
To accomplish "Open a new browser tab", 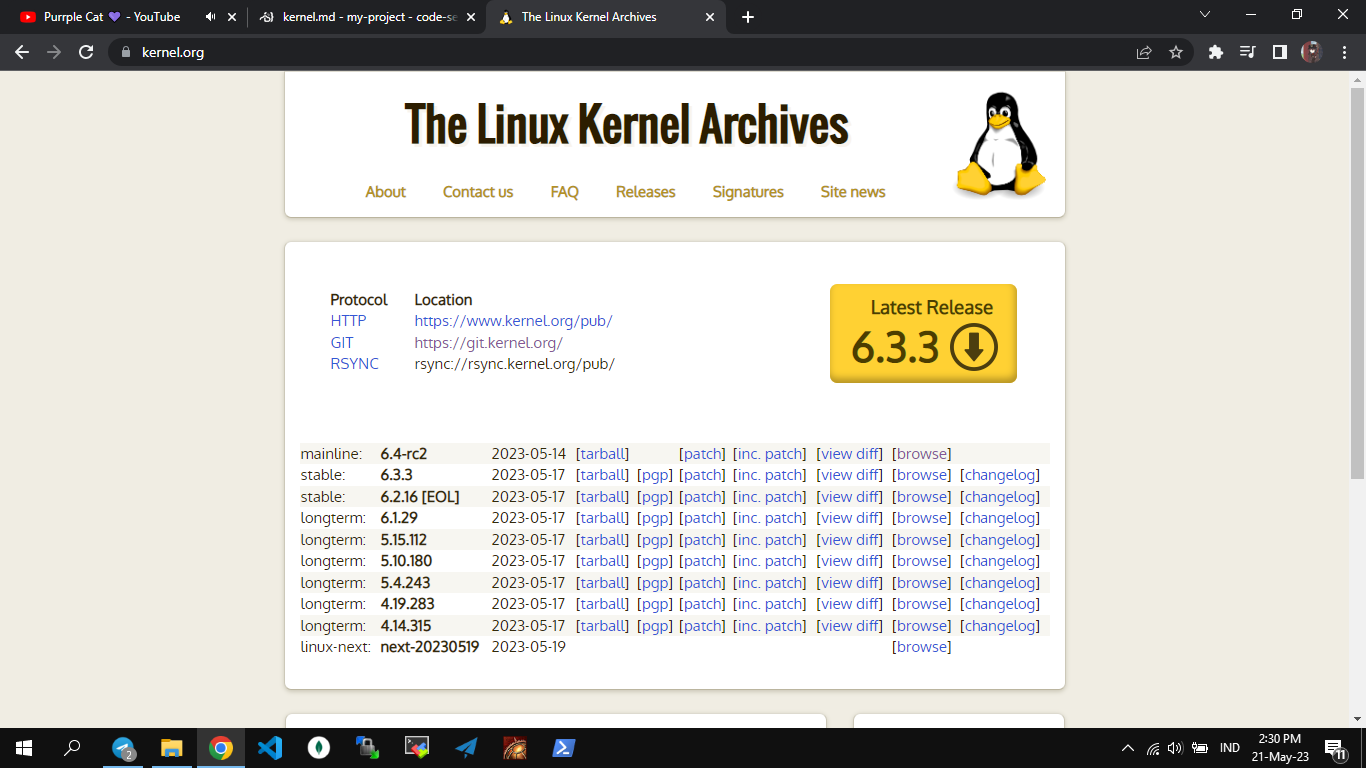I will (x=748, y=17).
